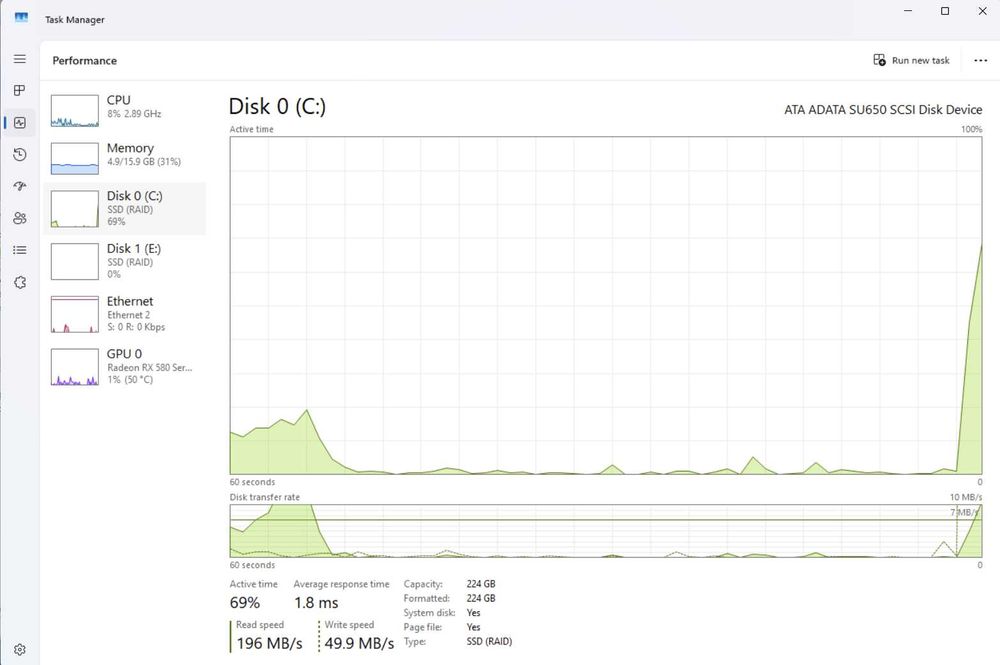Select Disk 0 (C:) entry
This screenshot has width=1000, height=665.
click(x=124, y=208)
